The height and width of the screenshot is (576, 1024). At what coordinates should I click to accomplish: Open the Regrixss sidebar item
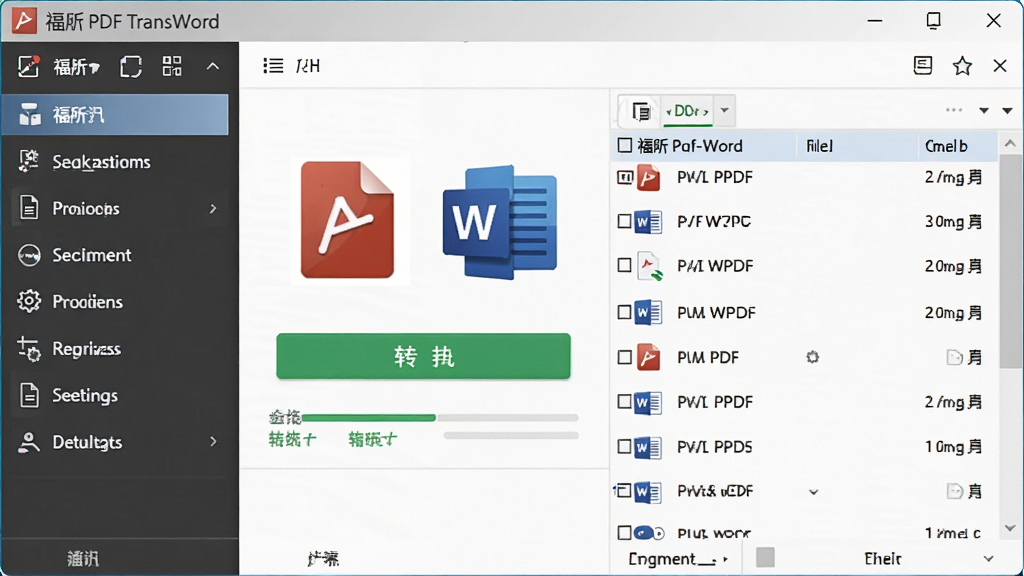[115, 349]
